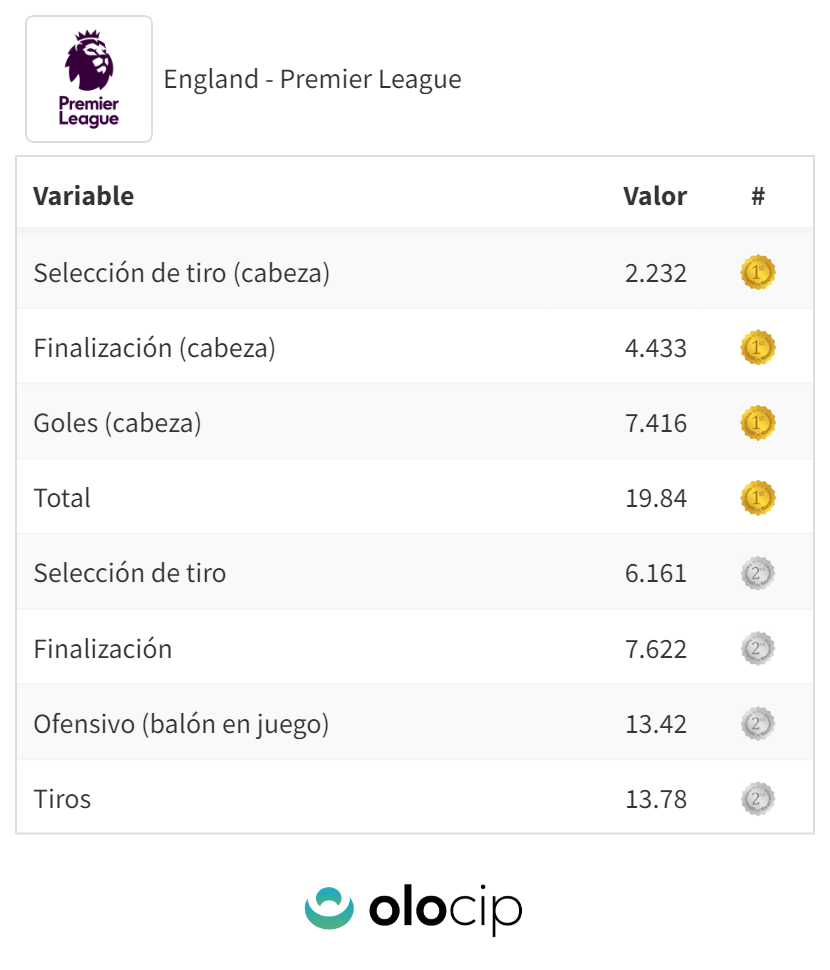Viewport: 830px width, 970px height.
Task: Click the Premier League lion logo
Action: pyautogui.click(x=89, y=79)
